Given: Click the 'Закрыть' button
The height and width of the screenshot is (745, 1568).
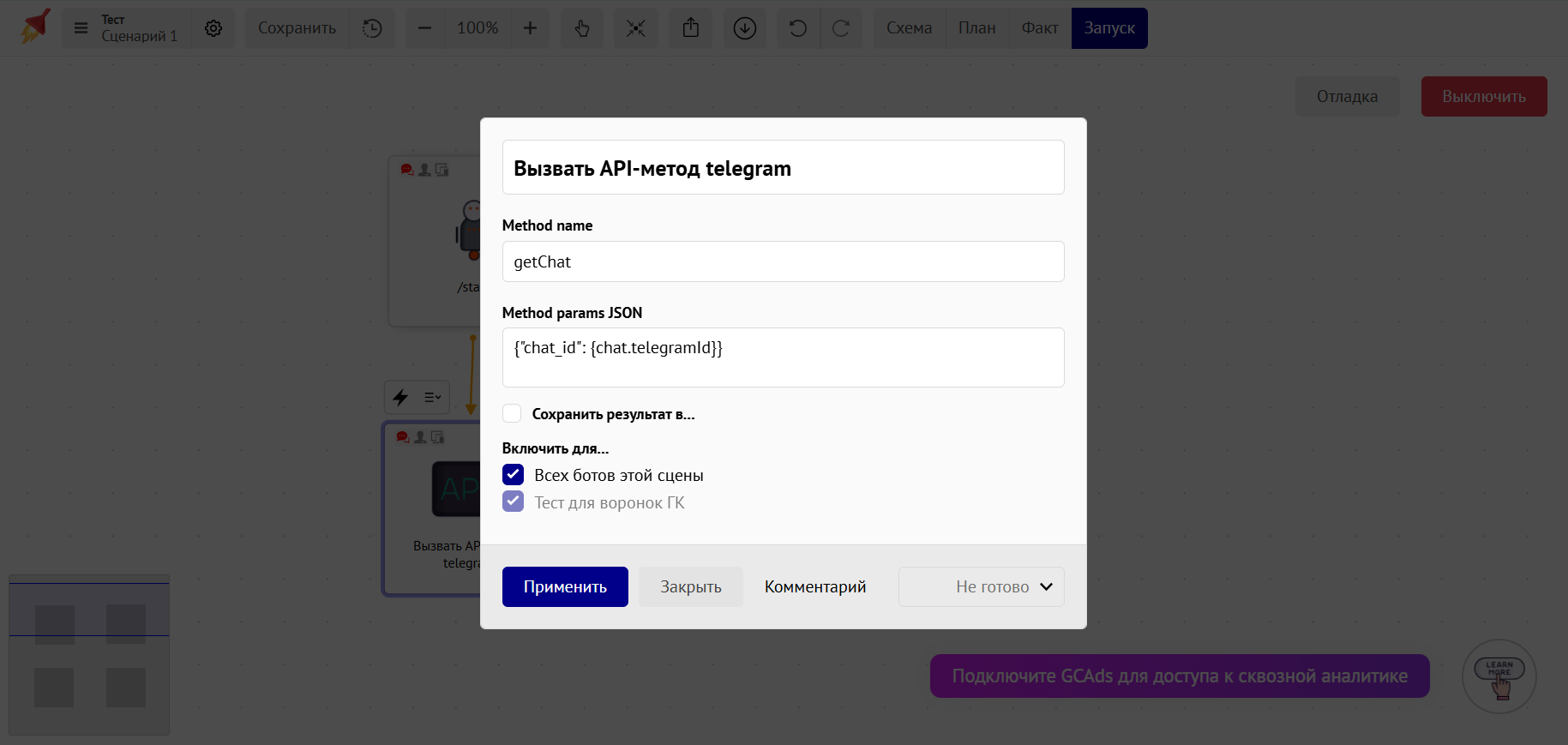Looking at the screenshot, I should 690,587.
